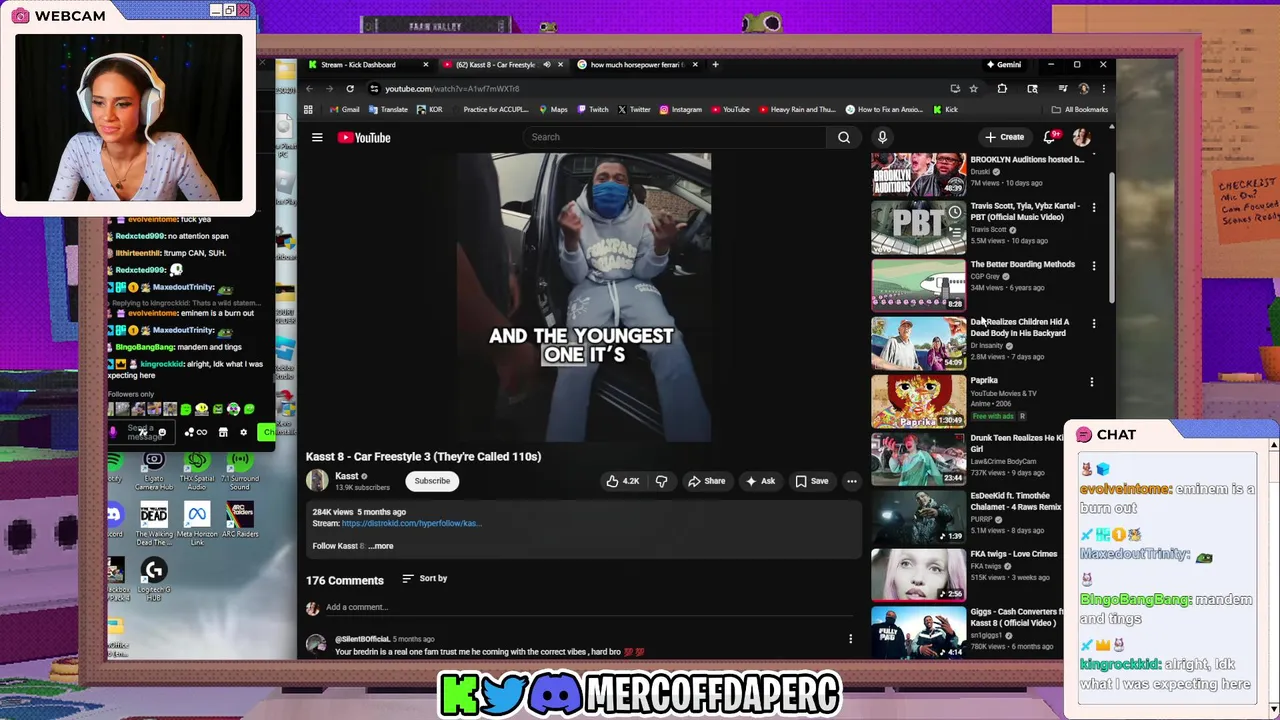
Task: Subscribe to the Kasst channel
Action: pyautogui.click(x=432, y=481)
